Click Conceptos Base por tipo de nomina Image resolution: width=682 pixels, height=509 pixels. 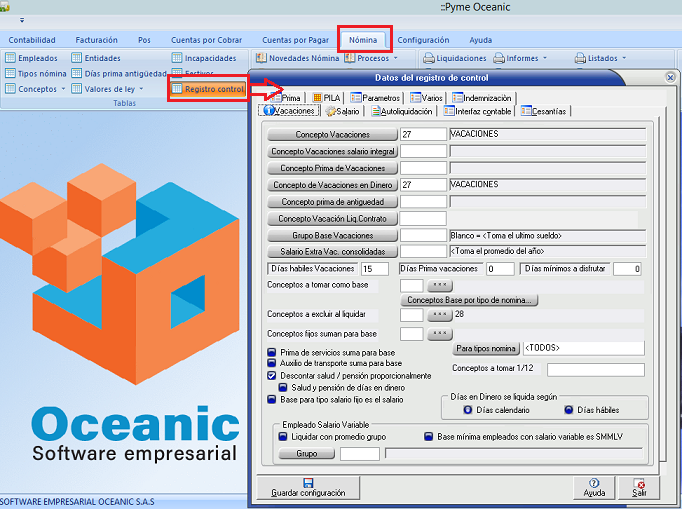click(x=469, y=300)
